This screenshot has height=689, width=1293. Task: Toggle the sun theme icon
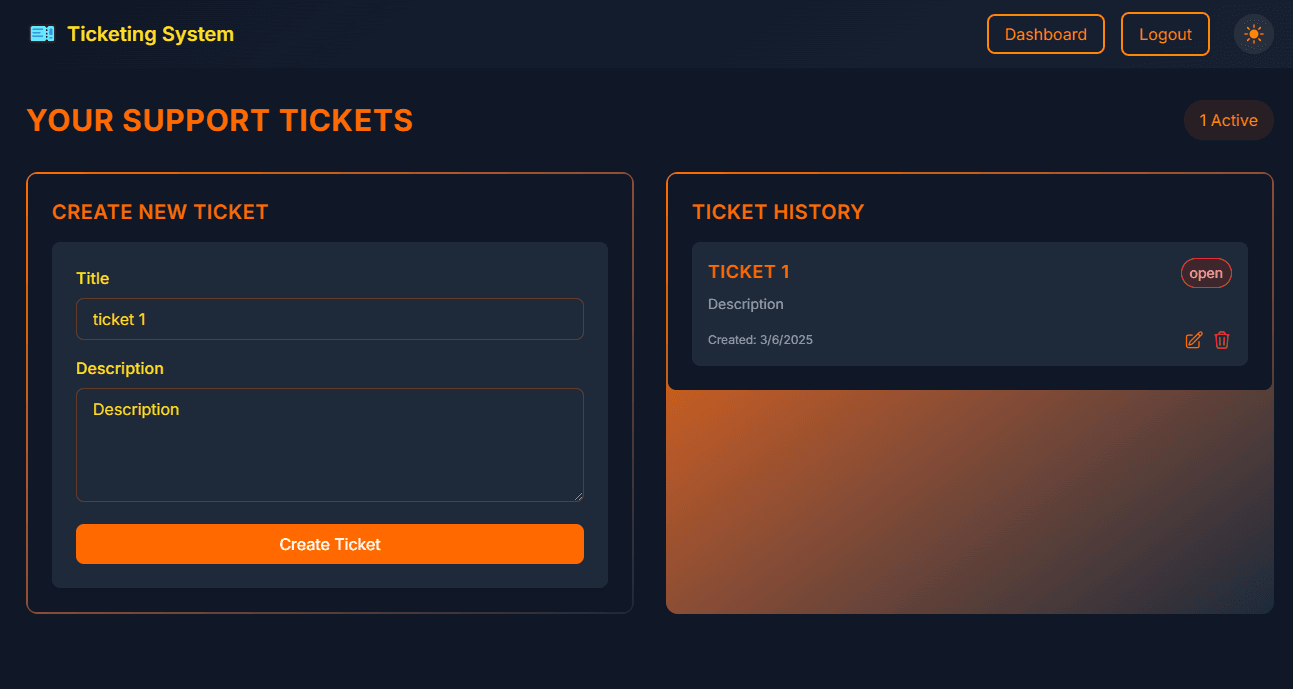[1253, 33]
